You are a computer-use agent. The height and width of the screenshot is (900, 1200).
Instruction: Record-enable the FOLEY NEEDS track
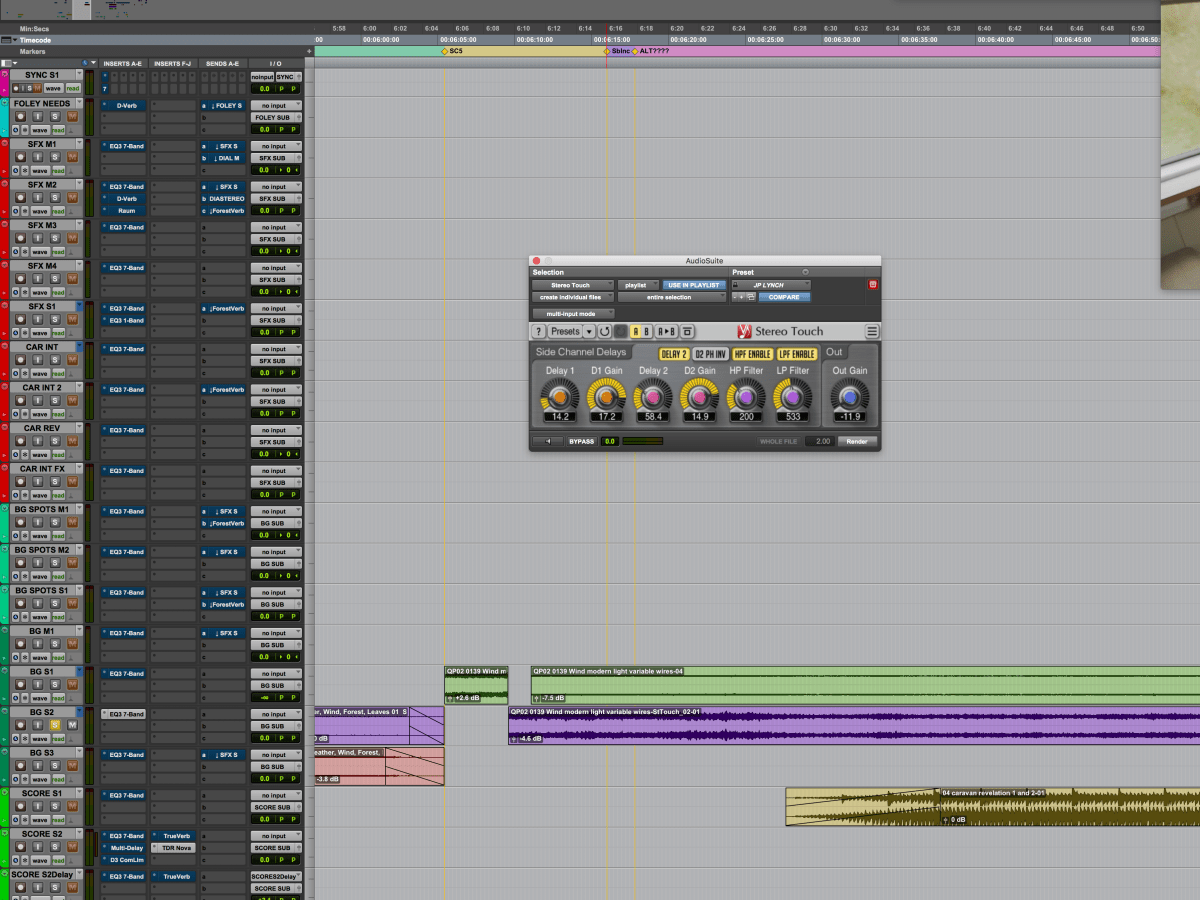[x=20, y=117]
